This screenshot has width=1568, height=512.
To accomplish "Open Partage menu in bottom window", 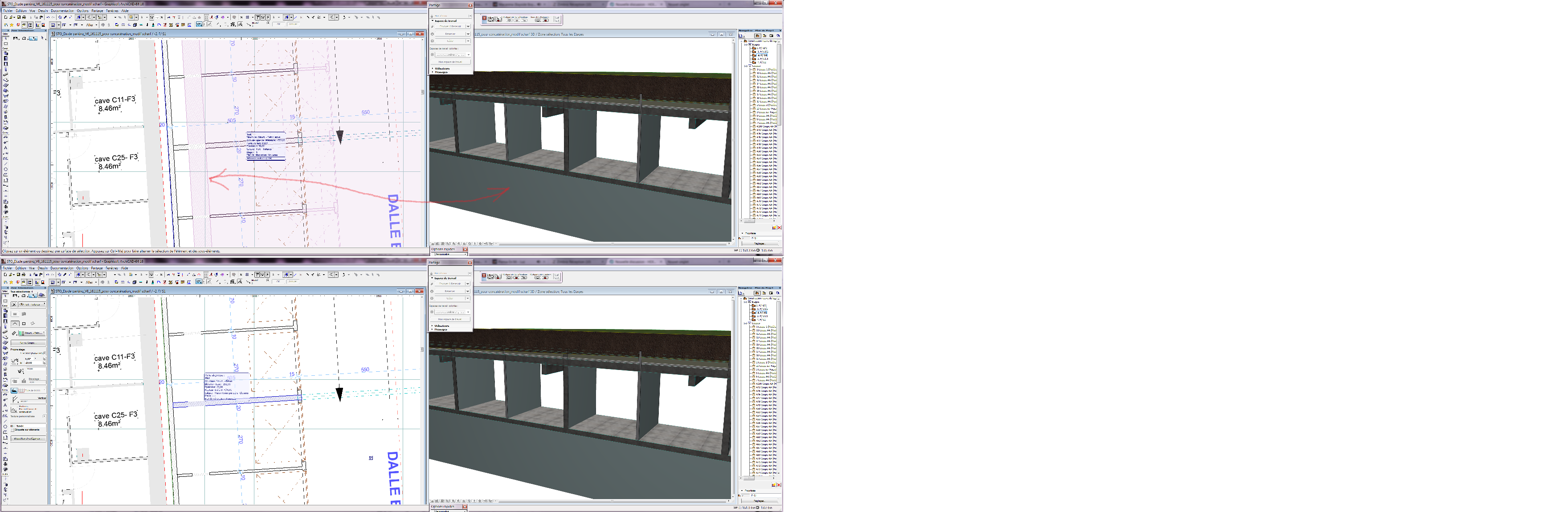I will (98, 268).
